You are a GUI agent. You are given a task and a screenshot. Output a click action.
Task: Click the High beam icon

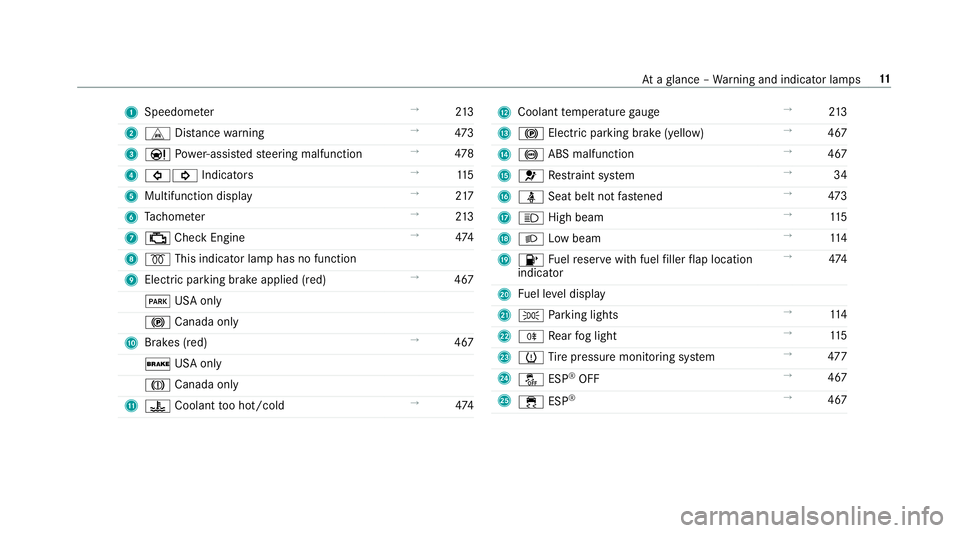531,218
